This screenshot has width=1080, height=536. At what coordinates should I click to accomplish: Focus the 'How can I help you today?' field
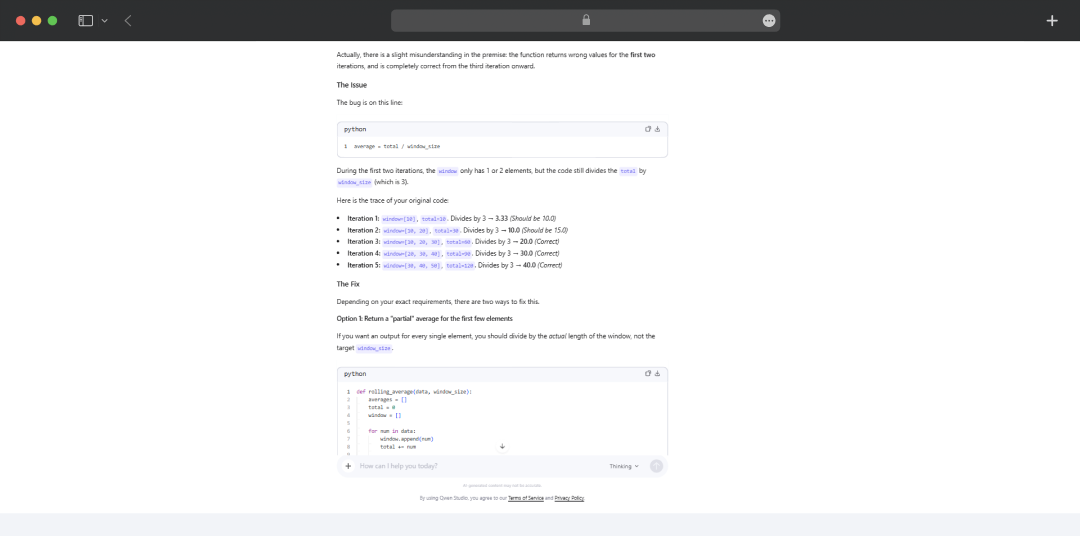click(481, 466)
